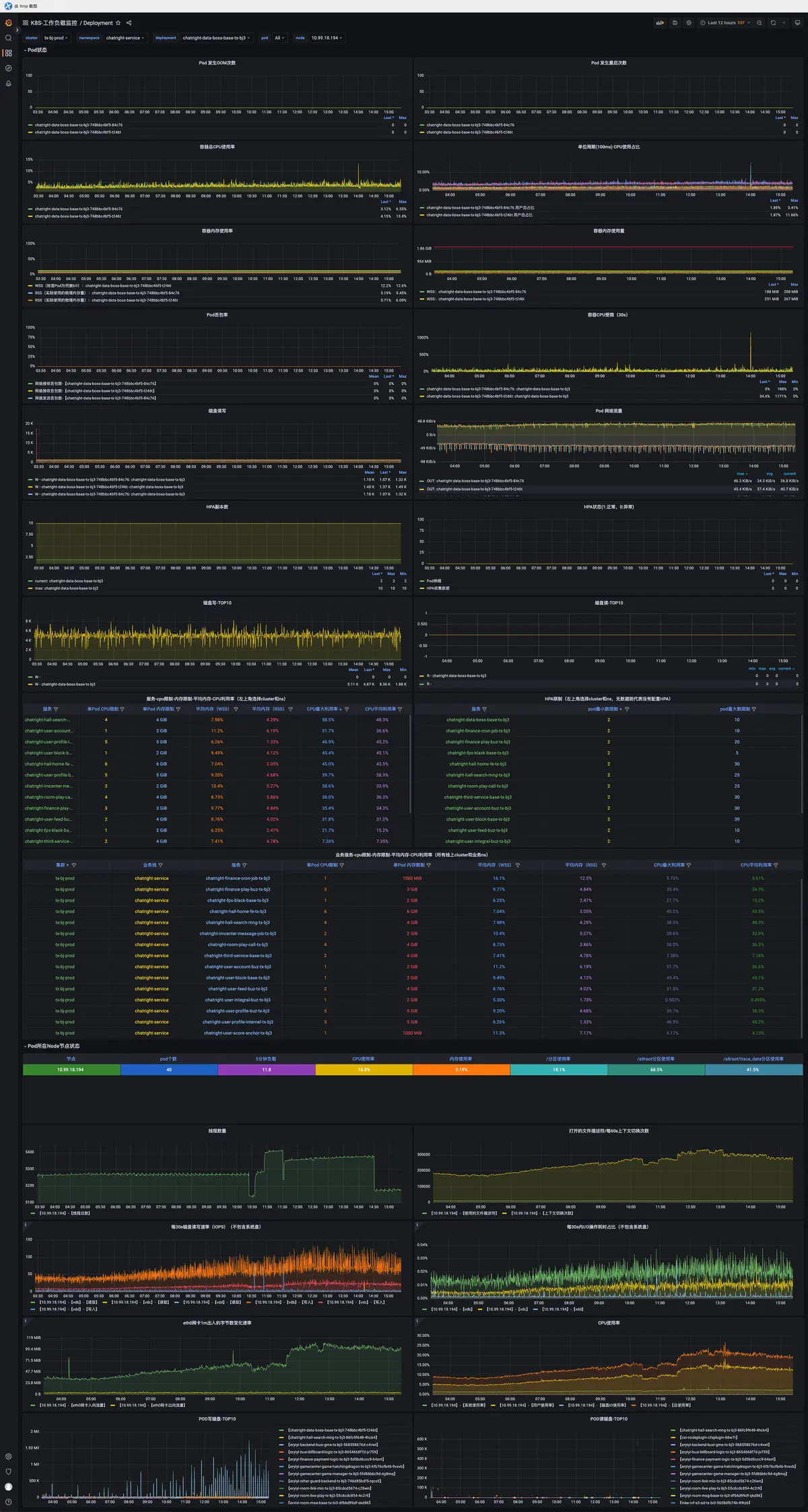The image size is (808, 1512).
Task: Open the cluster tx-bj-prod dropdown
Action: click(56, 38)
